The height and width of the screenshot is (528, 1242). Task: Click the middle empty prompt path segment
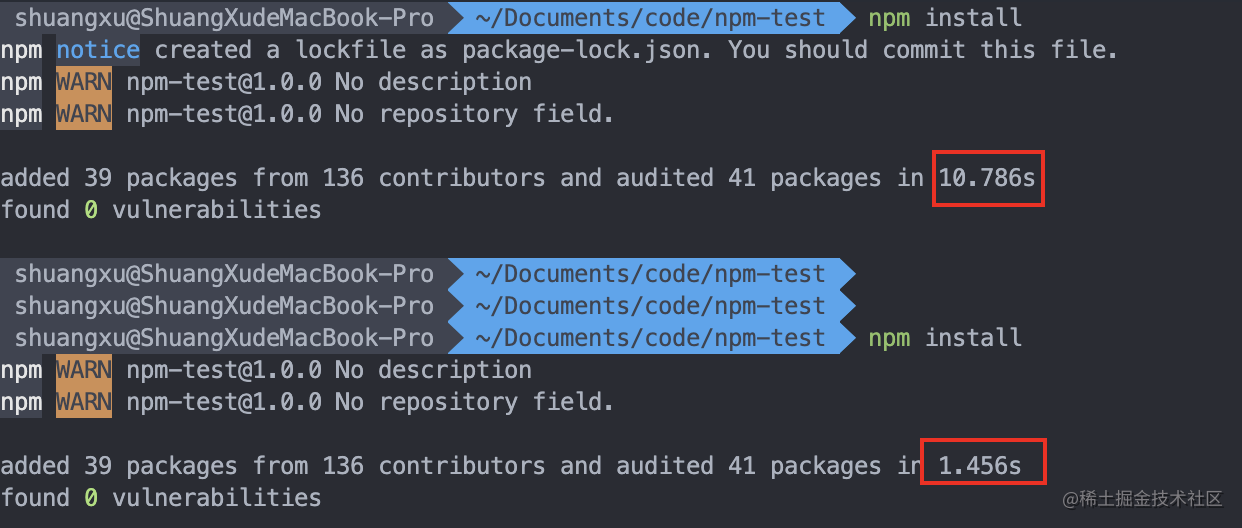click(650, 306)
